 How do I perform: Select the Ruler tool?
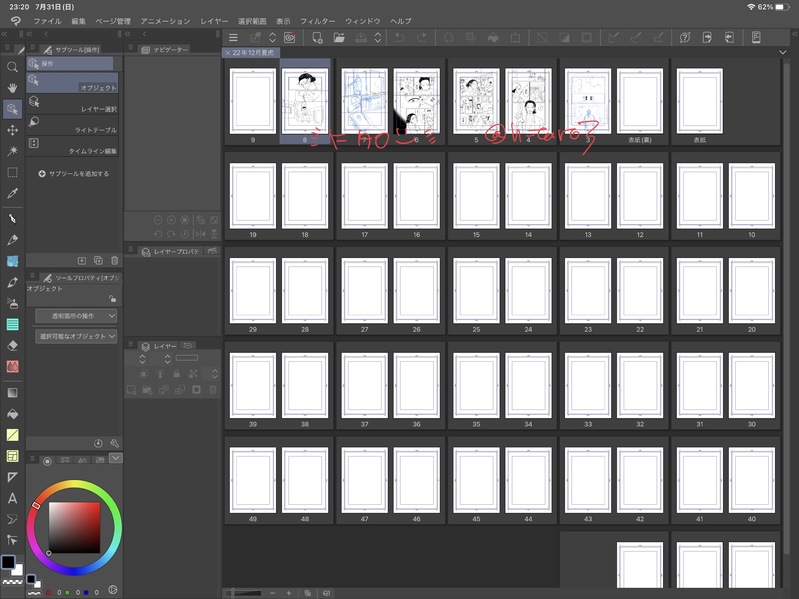point(12,477)
